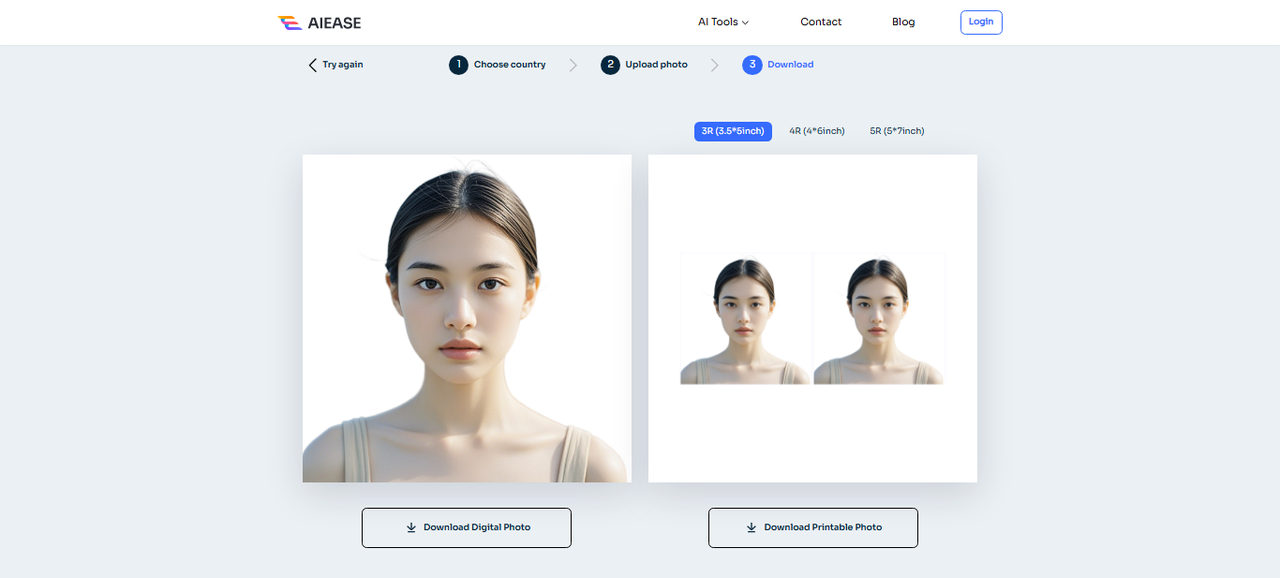This screenshot has width=1280, height=578.
Task: Switch to 4R (4*6inch) print size
Action: click(x=817, y=131)
